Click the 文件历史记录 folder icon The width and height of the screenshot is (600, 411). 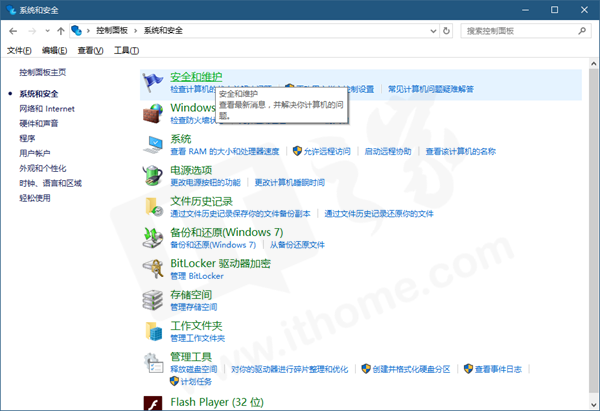click(x=152, y=207)
